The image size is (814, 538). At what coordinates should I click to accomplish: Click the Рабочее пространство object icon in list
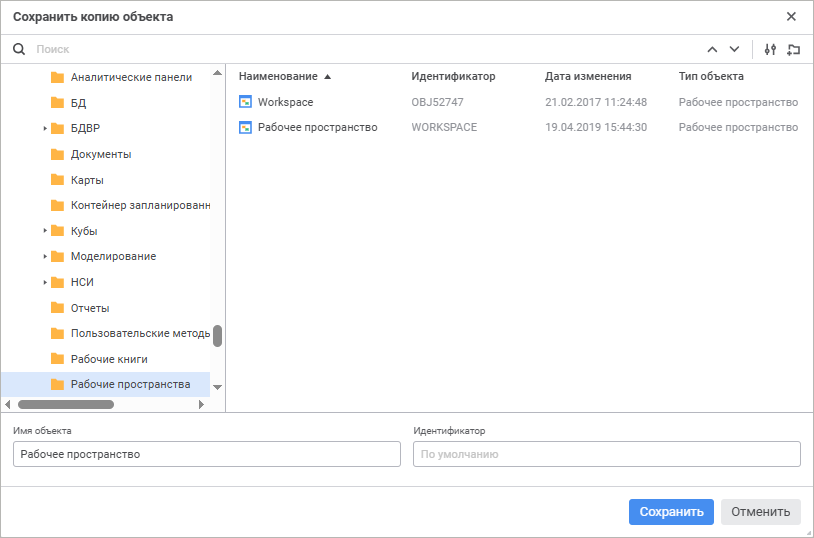point(246,127)
